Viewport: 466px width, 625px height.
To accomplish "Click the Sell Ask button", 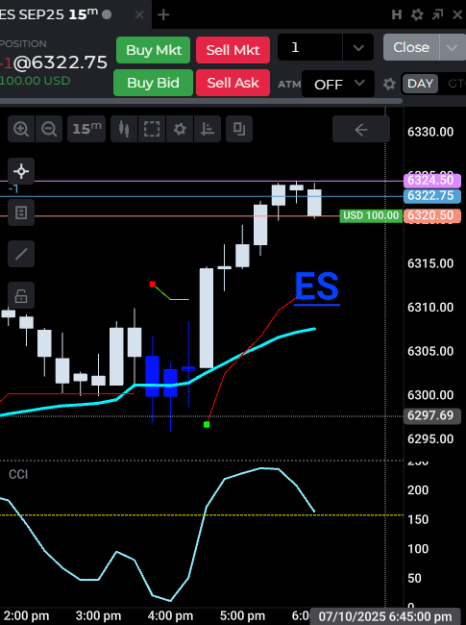I will [x=233, y=83].
